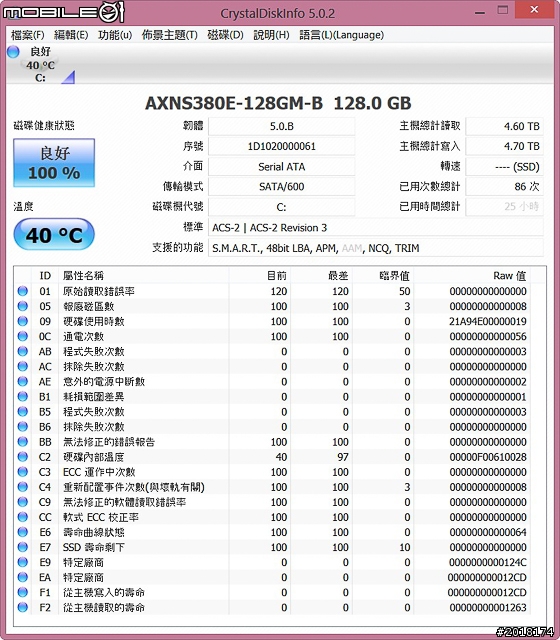Click the firmware field 5.0.B
The width and height of the screenshot is (560, 640).
click(x=282, y=126)
